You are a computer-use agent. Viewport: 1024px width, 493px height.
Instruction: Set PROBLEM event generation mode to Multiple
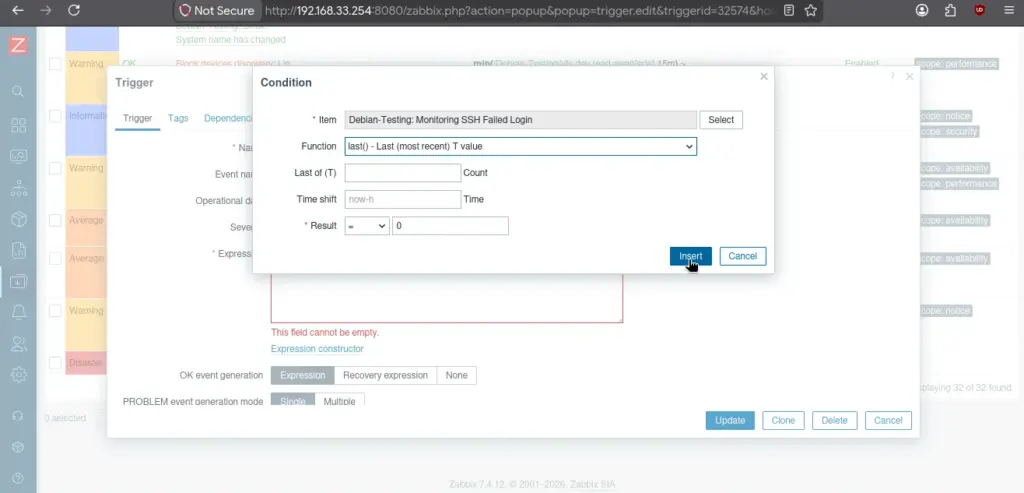339,401
